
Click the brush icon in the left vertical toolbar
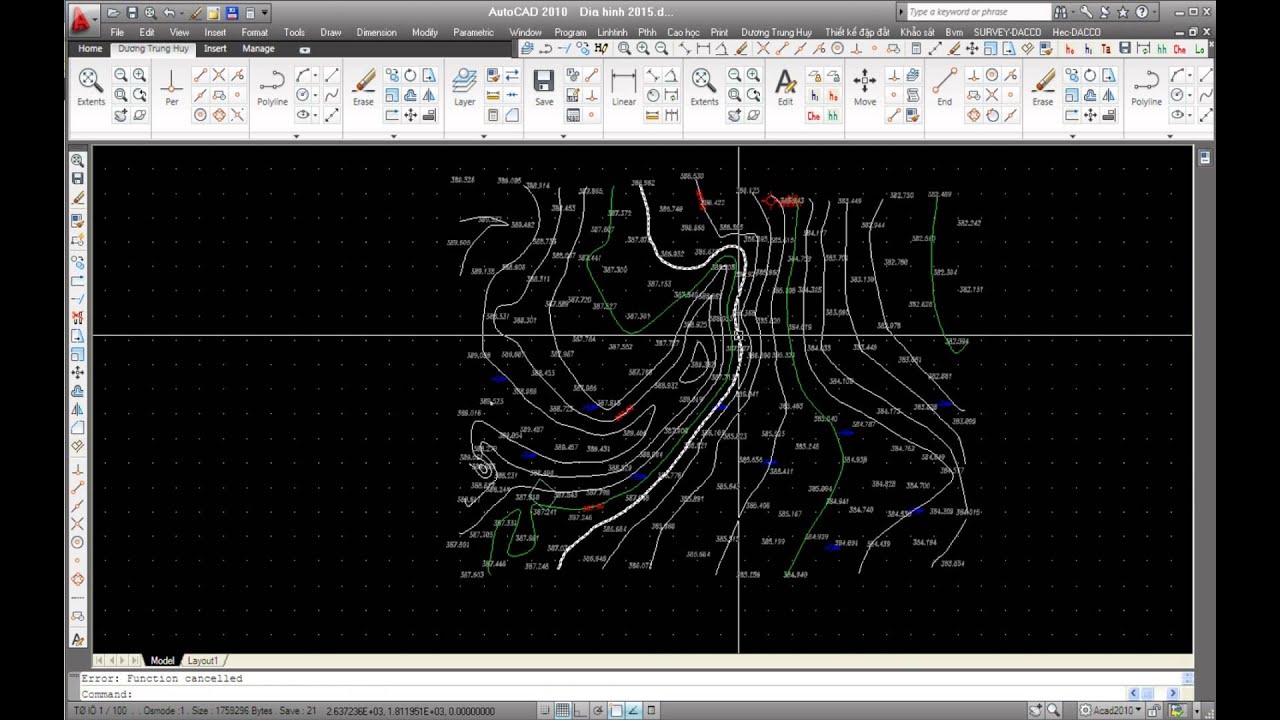(x=78, y=198)
